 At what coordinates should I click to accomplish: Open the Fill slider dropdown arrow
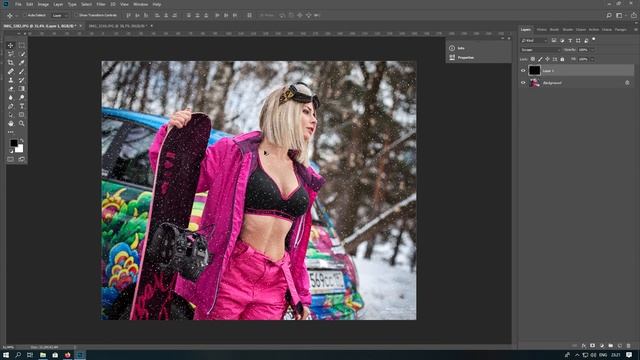click(x=592, y=59)
